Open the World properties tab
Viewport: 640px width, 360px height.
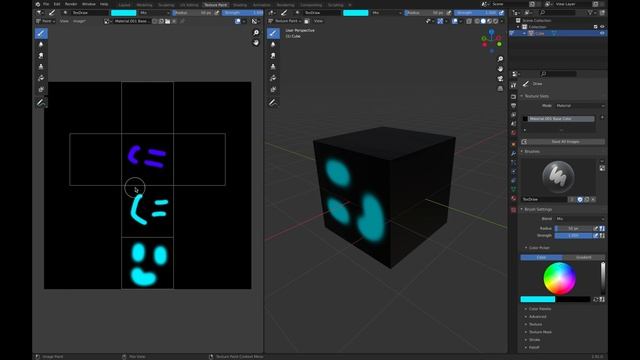click(513, 133)
